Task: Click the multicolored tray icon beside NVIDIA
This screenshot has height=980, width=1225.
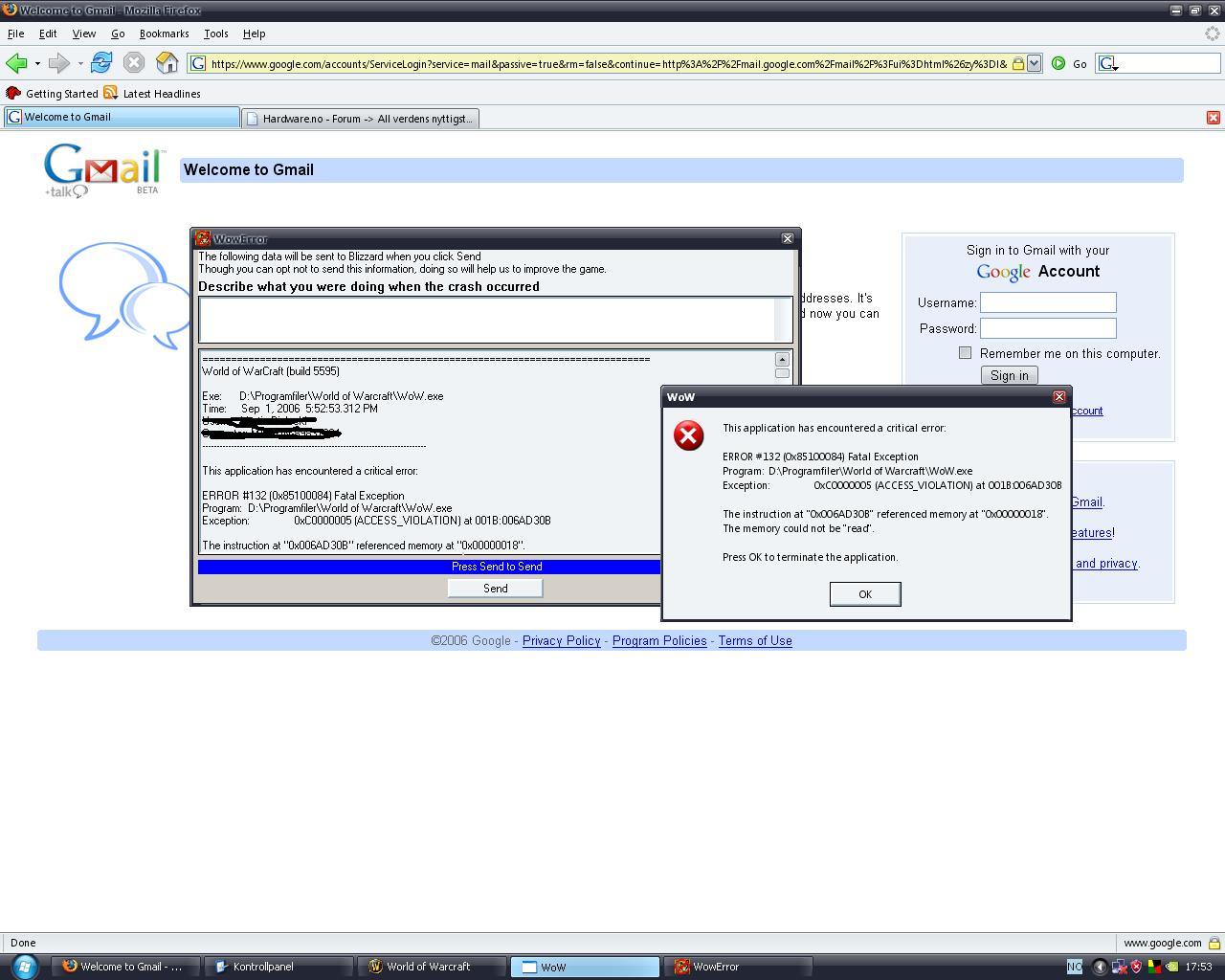Action: (1154, 967)
